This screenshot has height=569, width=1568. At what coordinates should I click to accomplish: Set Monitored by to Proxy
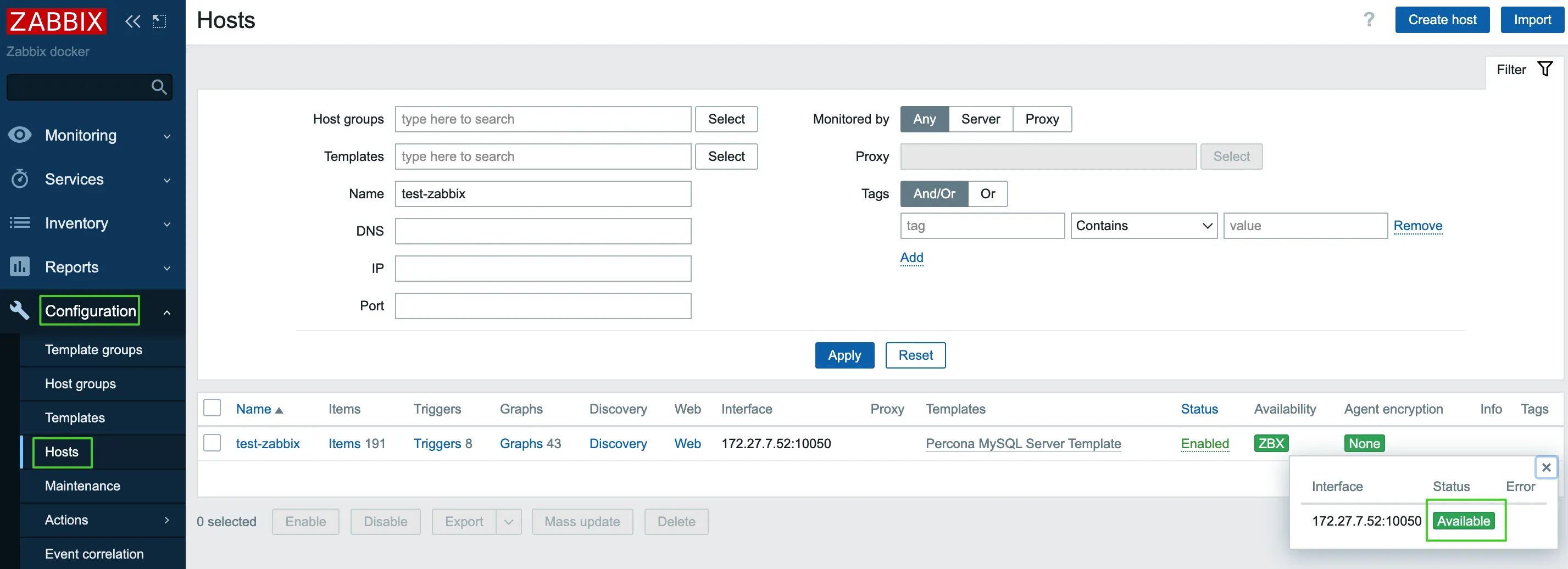1042,119
